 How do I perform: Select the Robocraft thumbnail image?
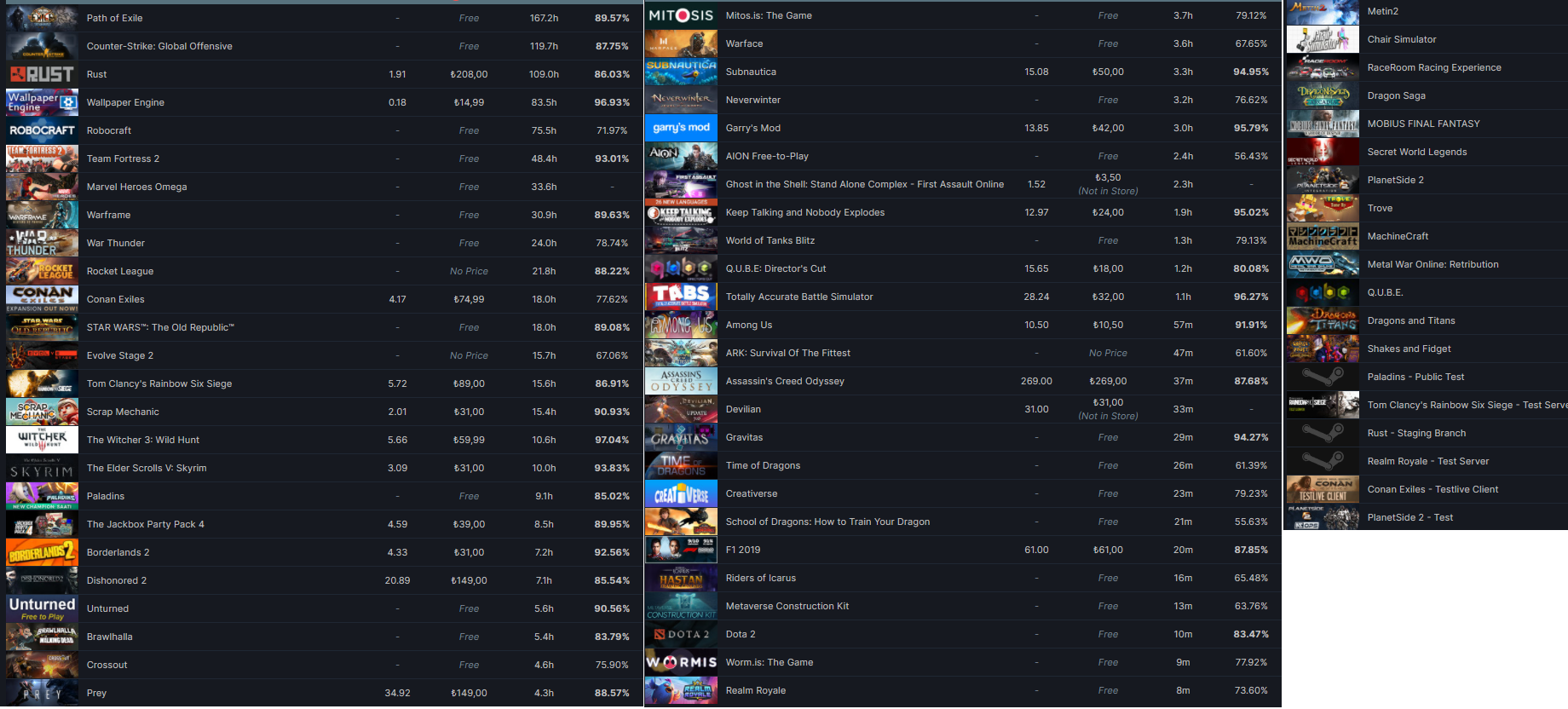point(42,130)
